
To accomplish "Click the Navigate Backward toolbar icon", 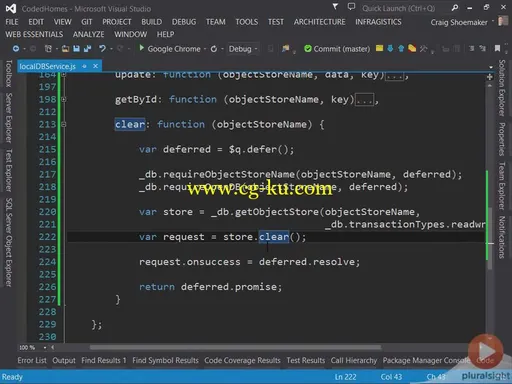I will 16,49.
